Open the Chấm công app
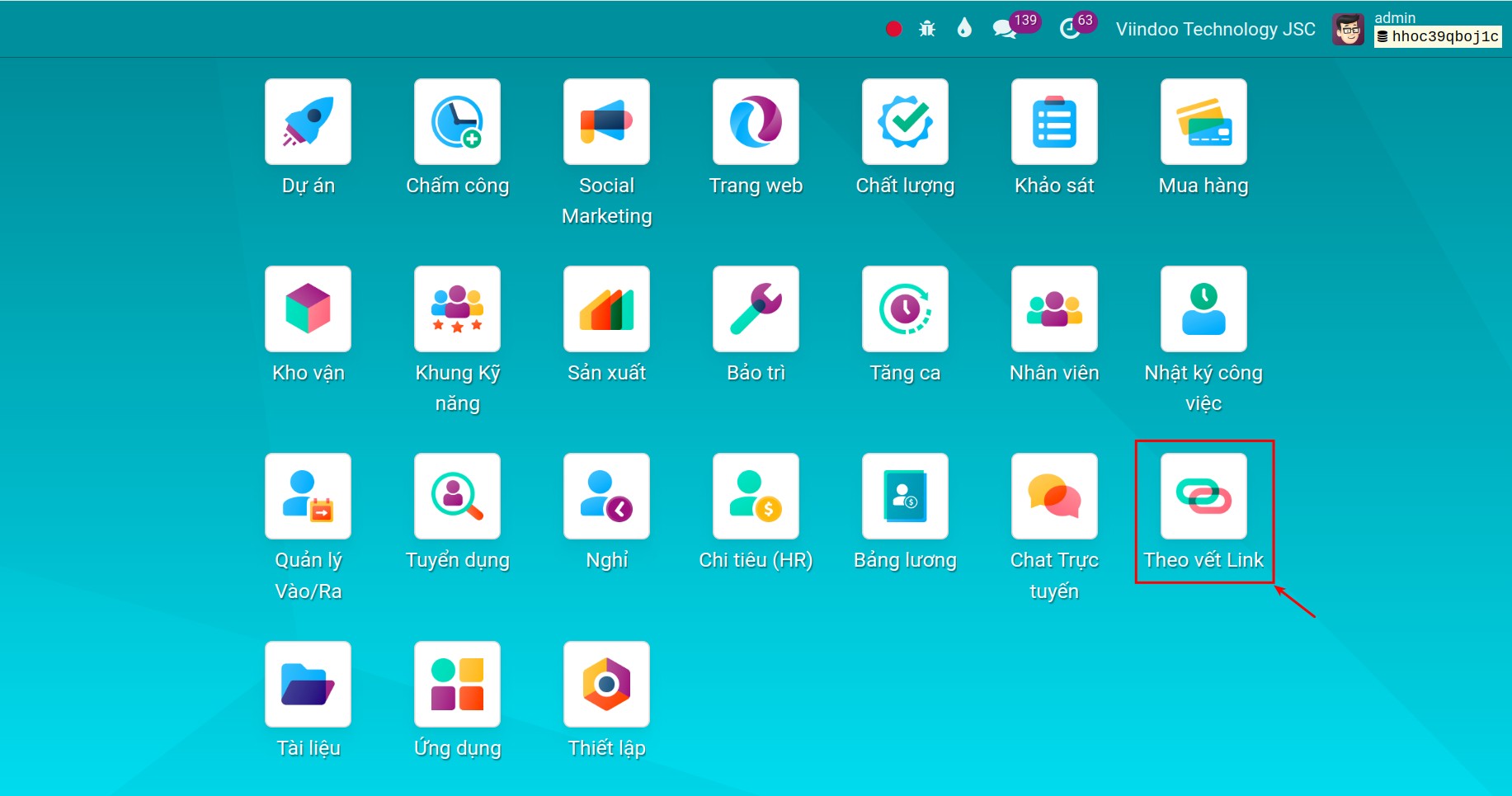The height and width of the screenshot is (796, 1512). click(x=457, y=122)
